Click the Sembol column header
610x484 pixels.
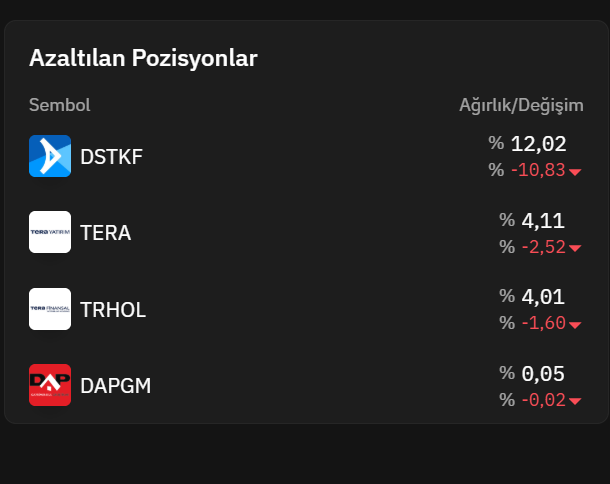[x=60, y=105]
